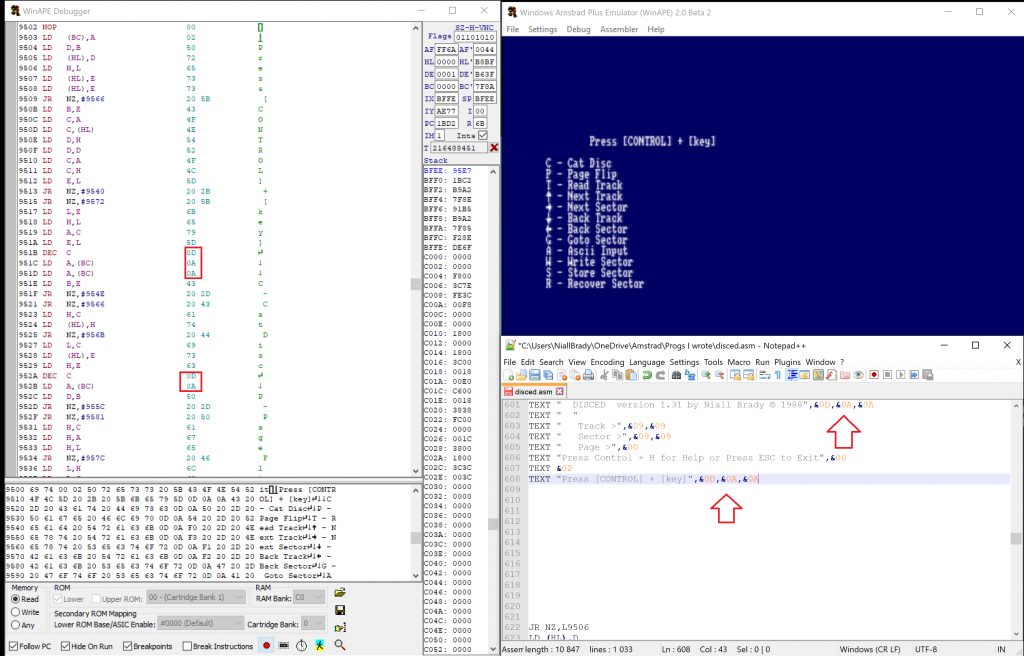This screenshot has height=656, width=1024.
Task: Click red breakpoint dot button in debugger
Action: pos(266,646)
